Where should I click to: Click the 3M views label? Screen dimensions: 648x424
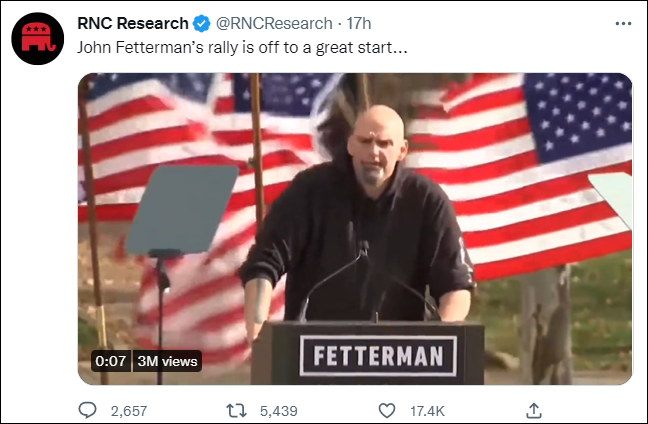click(x=167, y=361)
